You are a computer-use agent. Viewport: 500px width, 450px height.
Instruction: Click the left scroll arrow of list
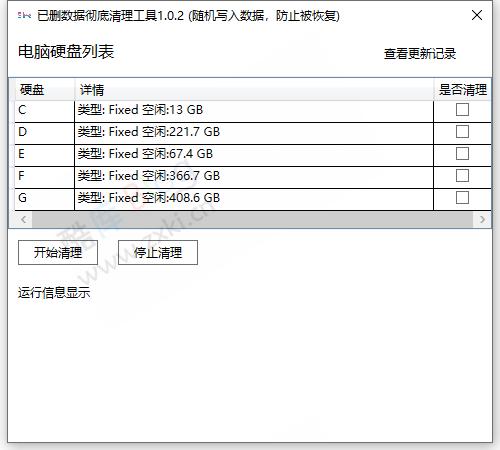coord(23,219)
